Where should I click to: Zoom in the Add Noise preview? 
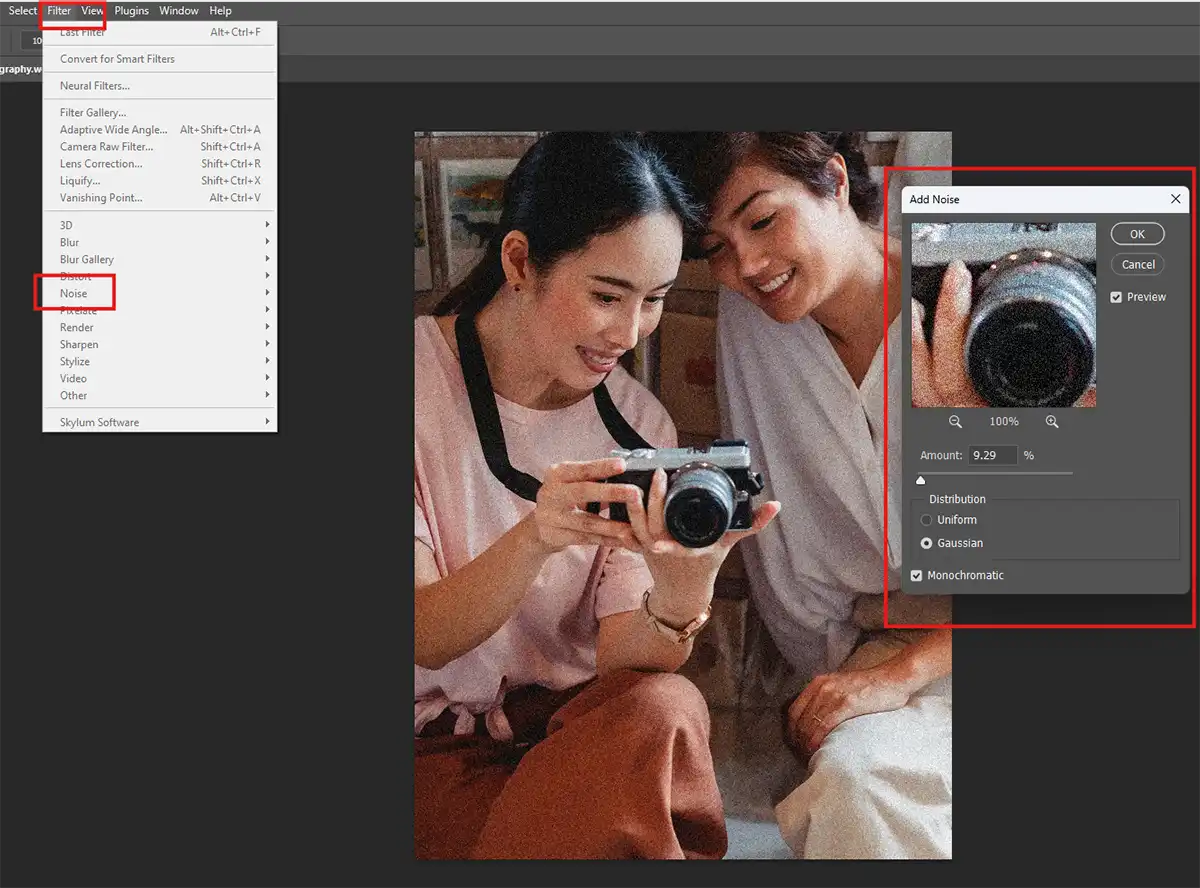1052,422
